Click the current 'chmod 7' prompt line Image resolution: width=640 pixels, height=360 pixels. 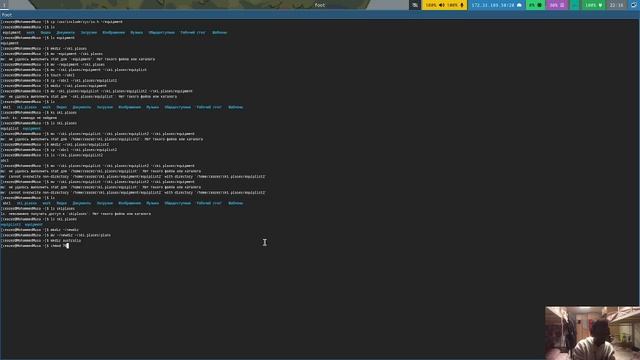(x=34, y=246)
